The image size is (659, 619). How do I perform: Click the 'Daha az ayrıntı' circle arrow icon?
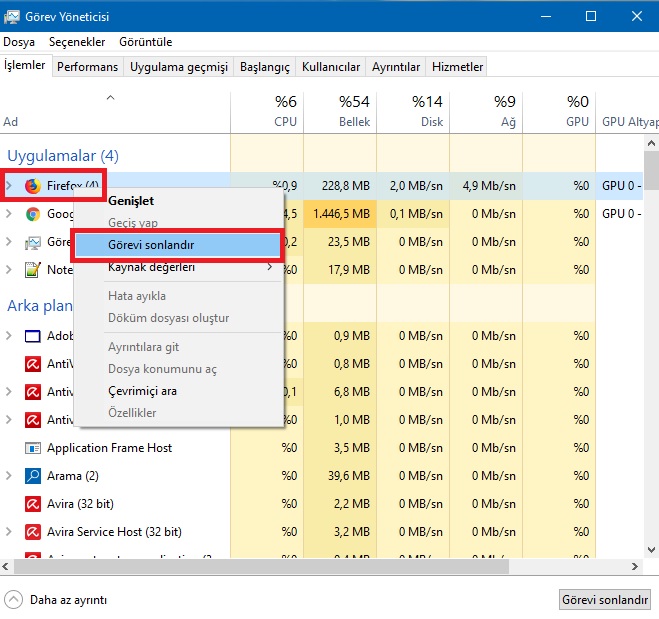13,599
